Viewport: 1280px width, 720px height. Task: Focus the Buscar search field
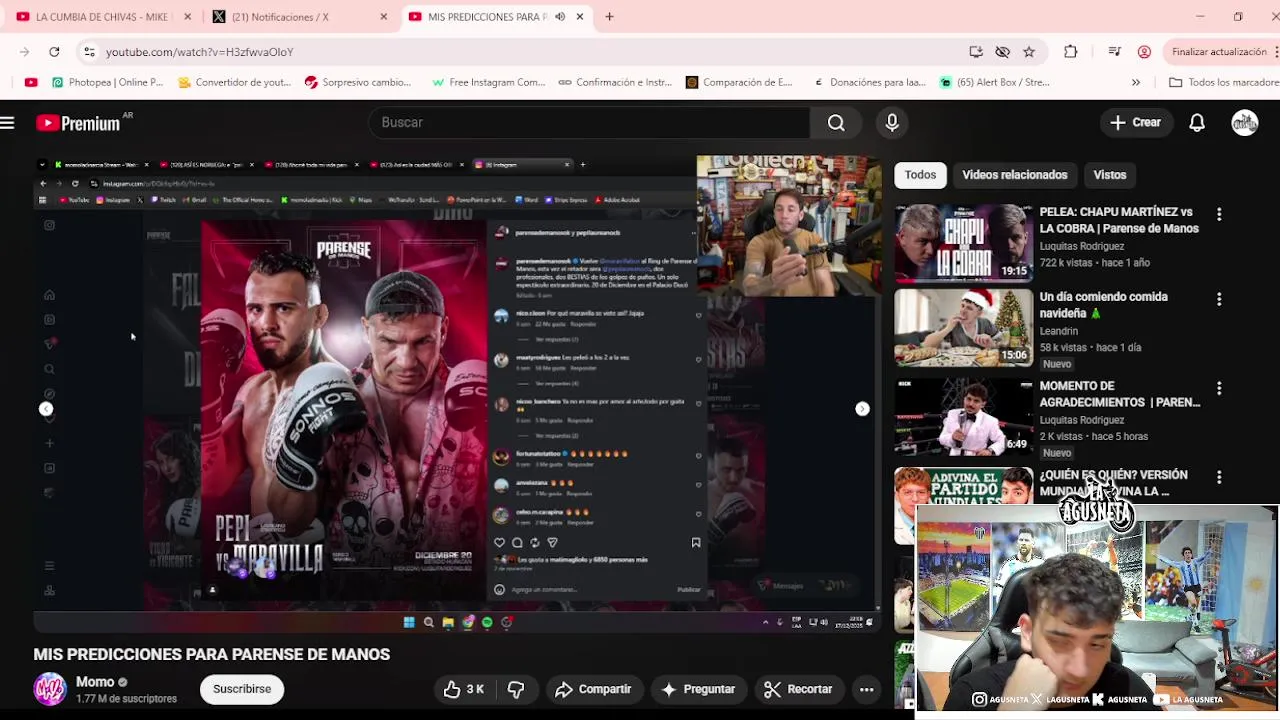590,122
